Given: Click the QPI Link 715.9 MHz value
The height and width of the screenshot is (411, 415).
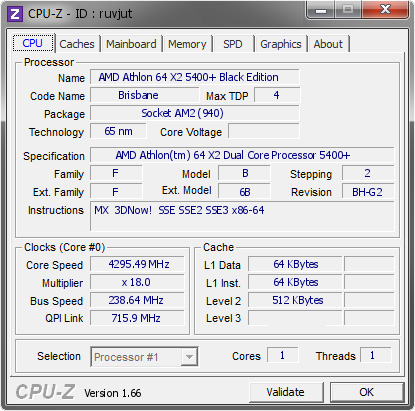Looking at the screenshot, I should pos(137,318).
